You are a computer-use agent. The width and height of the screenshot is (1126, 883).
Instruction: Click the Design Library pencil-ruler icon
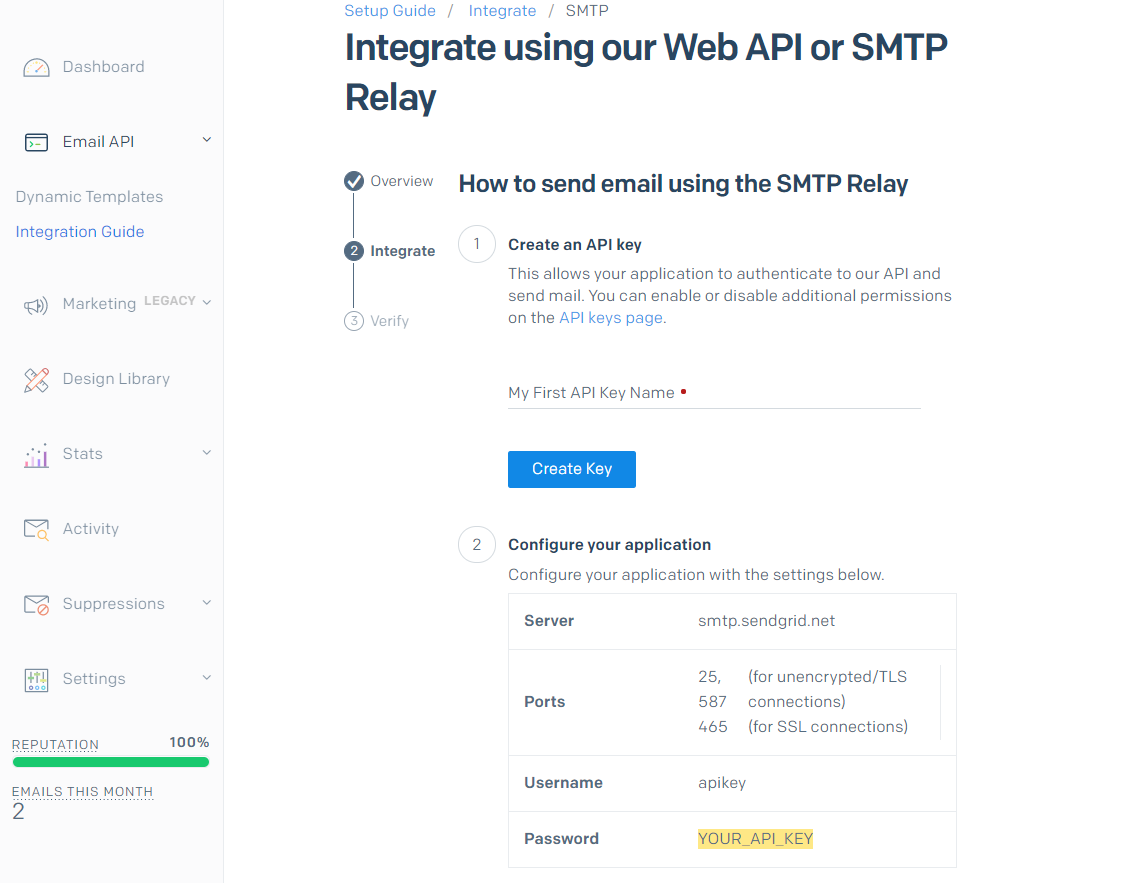point(36,380)
